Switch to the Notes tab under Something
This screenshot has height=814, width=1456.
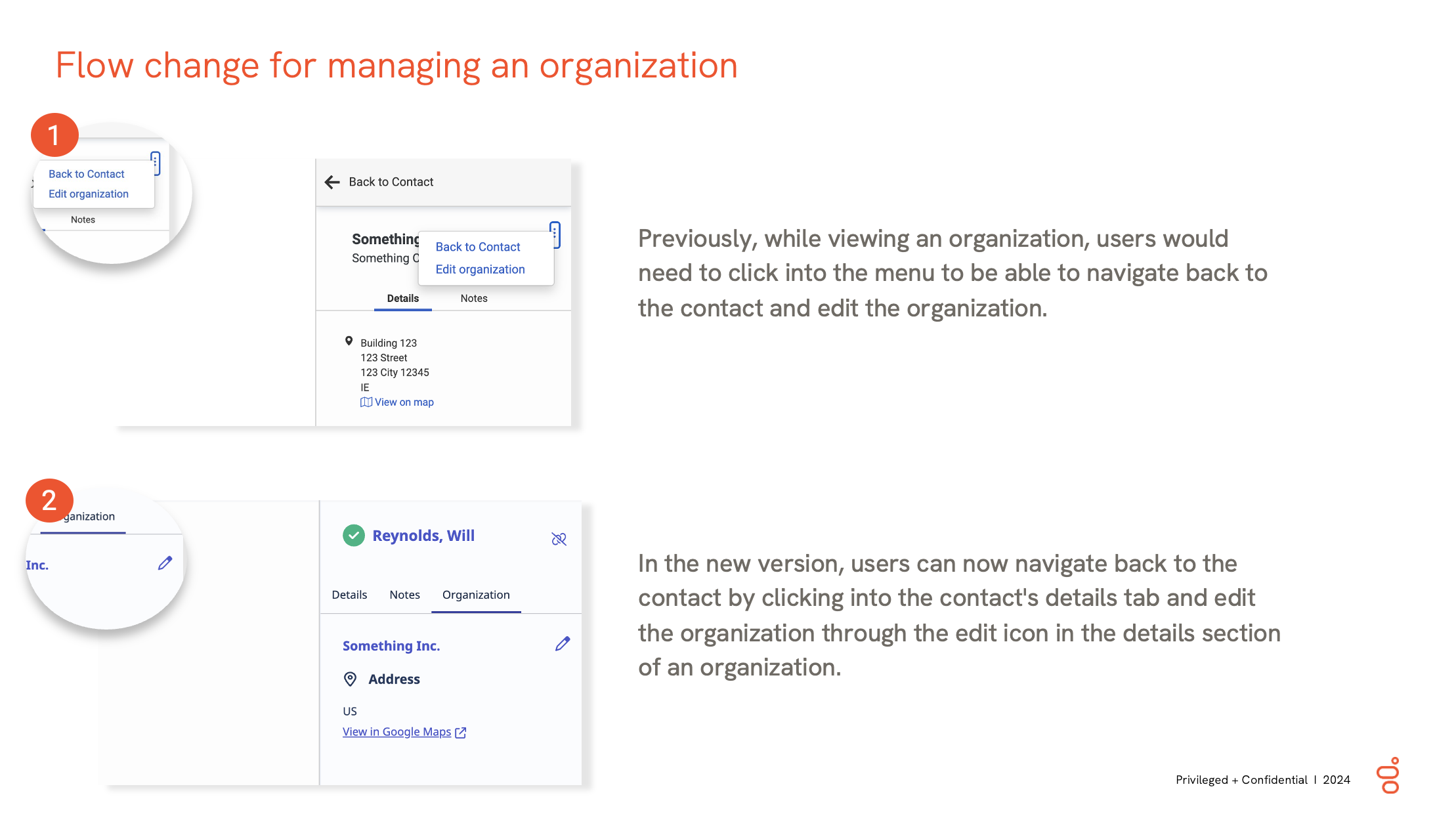[x=474, y=298]
